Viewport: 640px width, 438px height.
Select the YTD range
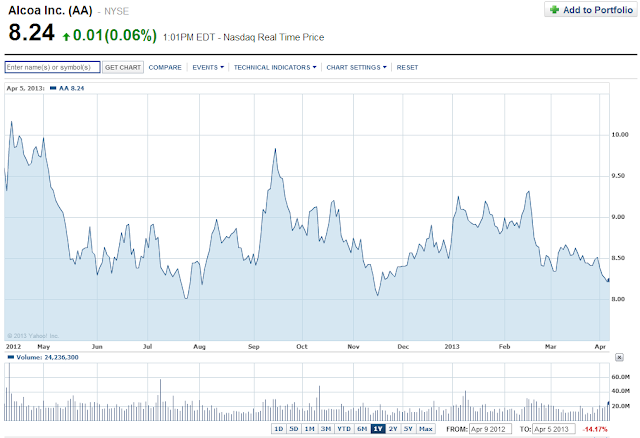(x=344, y=429)
